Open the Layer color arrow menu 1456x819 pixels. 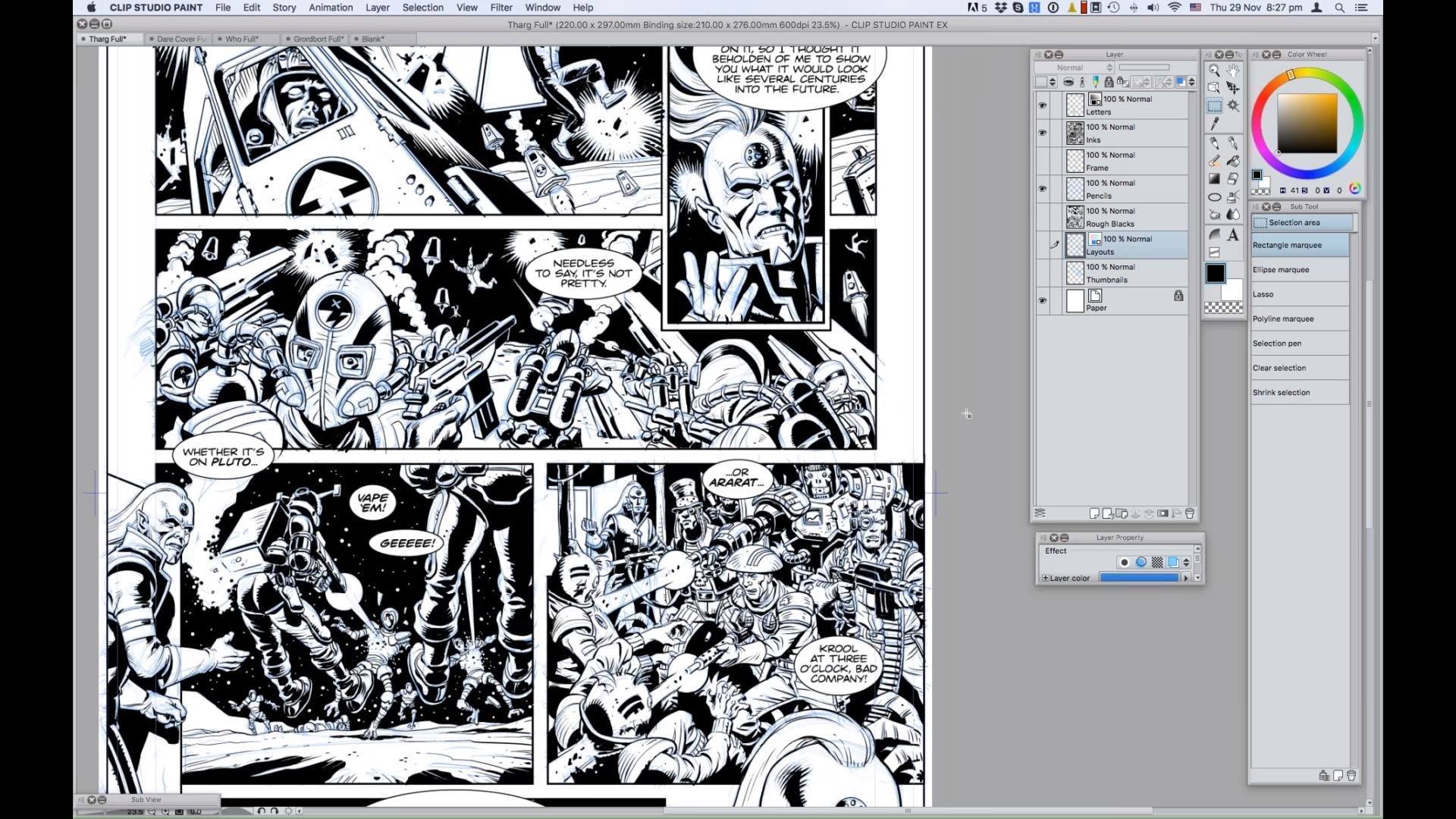click(1186, 578)
